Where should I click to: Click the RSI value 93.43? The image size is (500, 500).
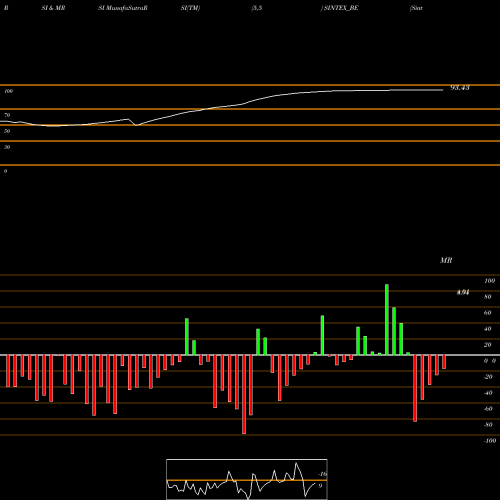click(x=460, y=88)
